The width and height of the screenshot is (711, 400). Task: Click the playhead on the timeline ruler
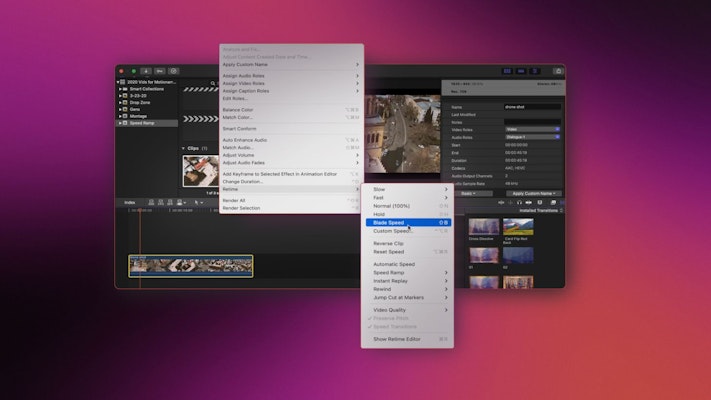[140, 211]
